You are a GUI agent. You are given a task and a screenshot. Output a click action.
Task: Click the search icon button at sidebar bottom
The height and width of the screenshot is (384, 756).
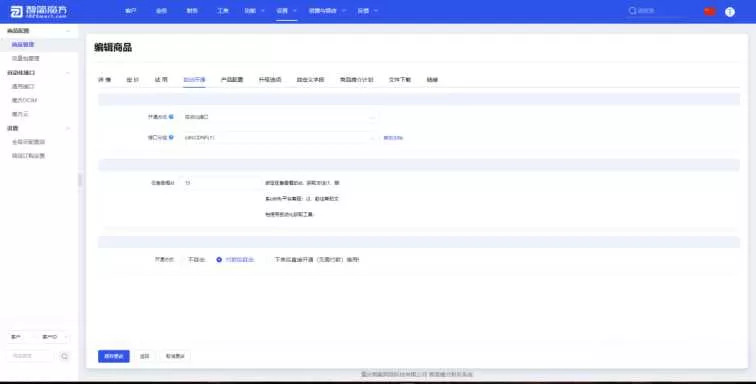click(x=65, y=356)
